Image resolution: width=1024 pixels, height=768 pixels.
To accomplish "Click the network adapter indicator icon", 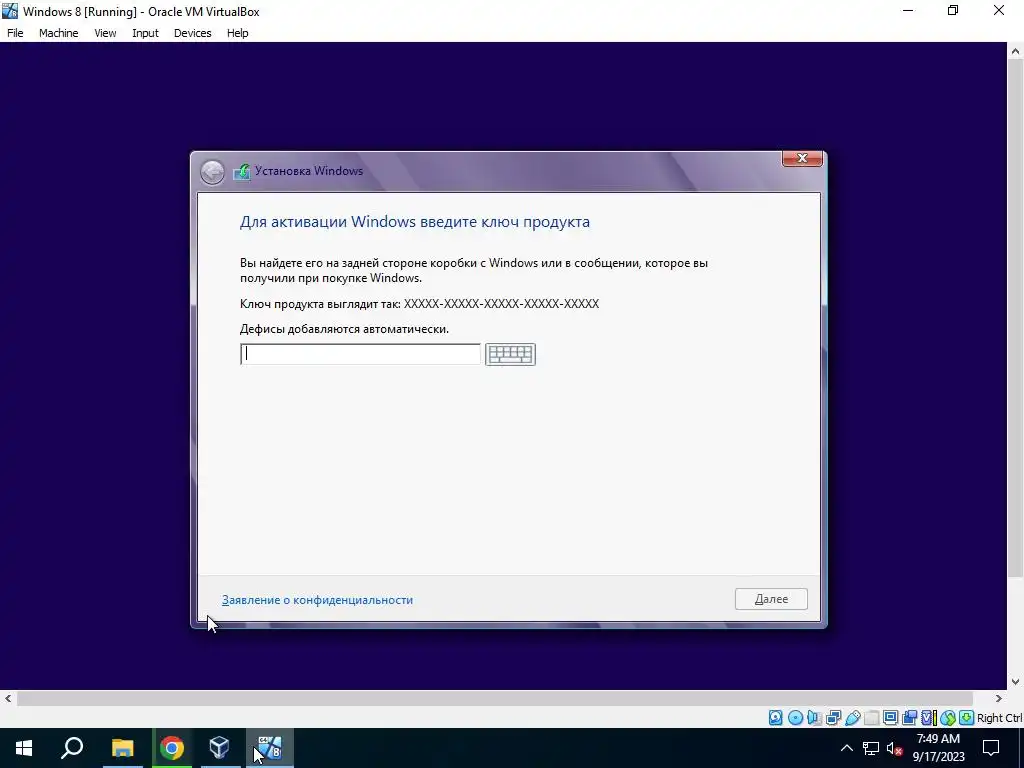I will pyautogui.click(x=833, y=718).
